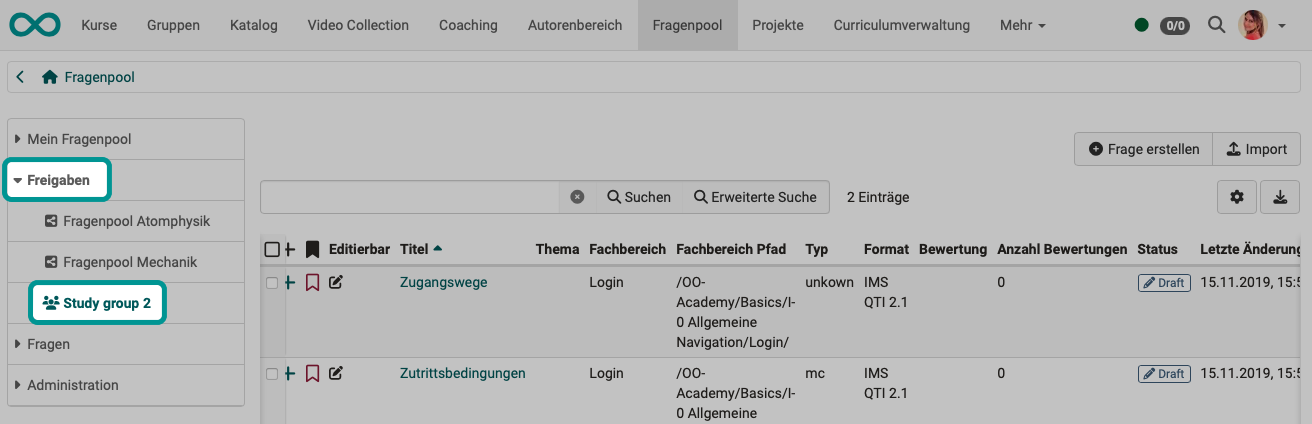Switch to the Autorenbereich tab
The height and width of the screenshot is (424, 1312).
click(575, 25)
